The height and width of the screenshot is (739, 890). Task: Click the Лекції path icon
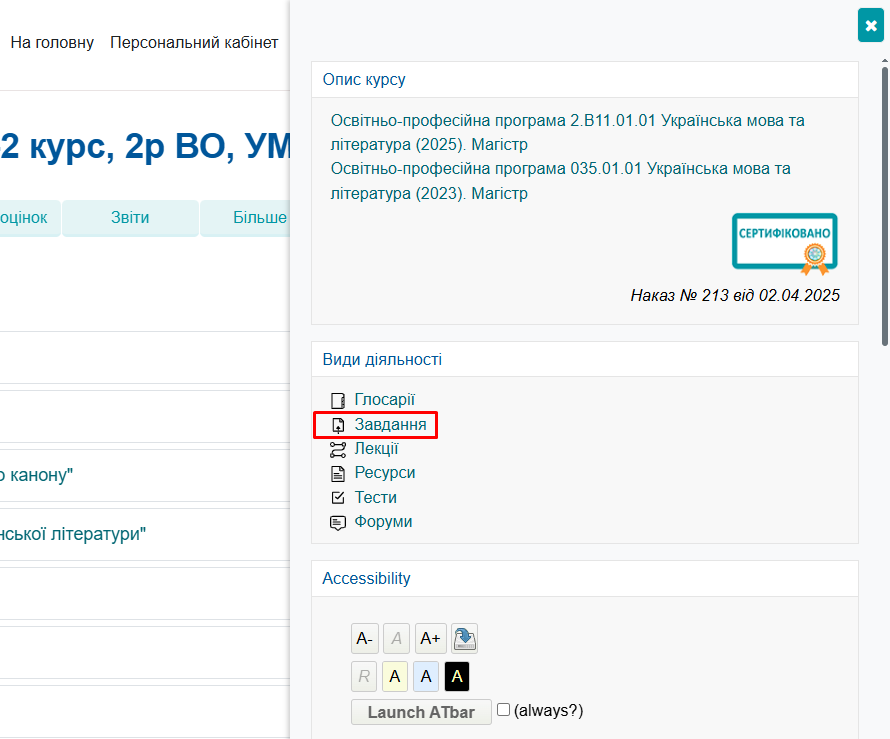click(x=337, y=449)
